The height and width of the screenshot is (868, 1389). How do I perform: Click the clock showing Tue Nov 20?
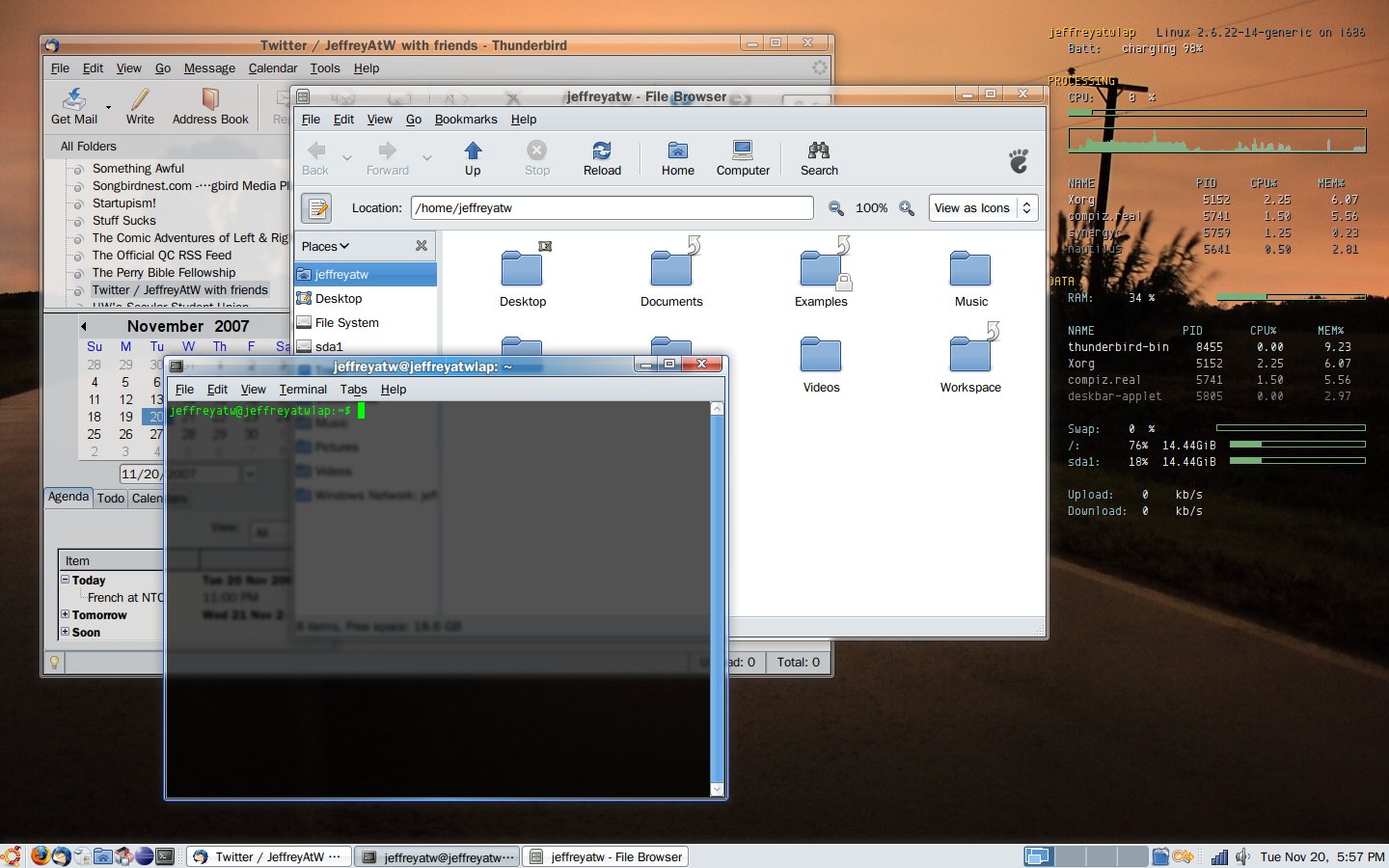[1322, 856]
